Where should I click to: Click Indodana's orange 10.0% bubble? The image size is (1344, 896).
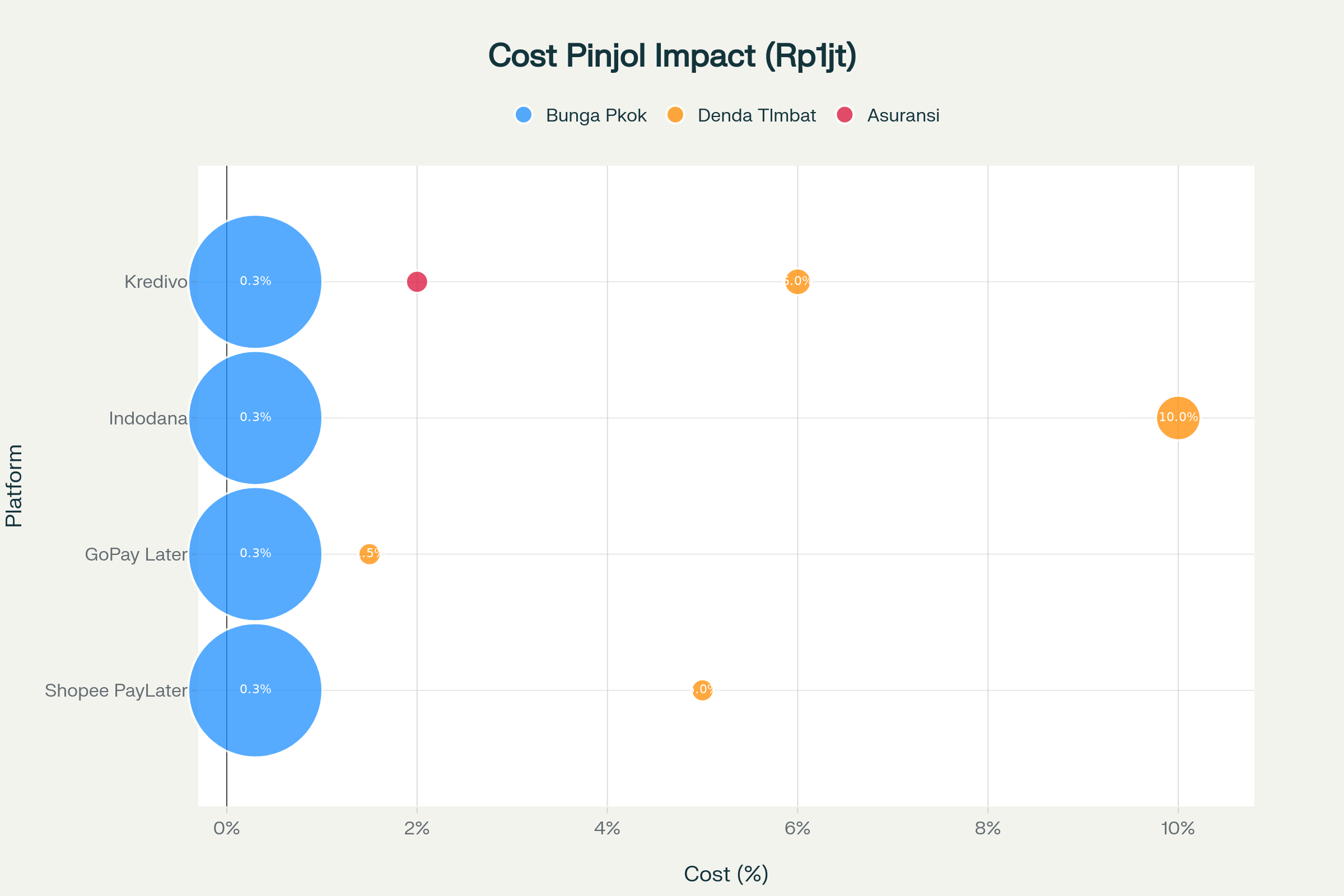pos(1178,418)
